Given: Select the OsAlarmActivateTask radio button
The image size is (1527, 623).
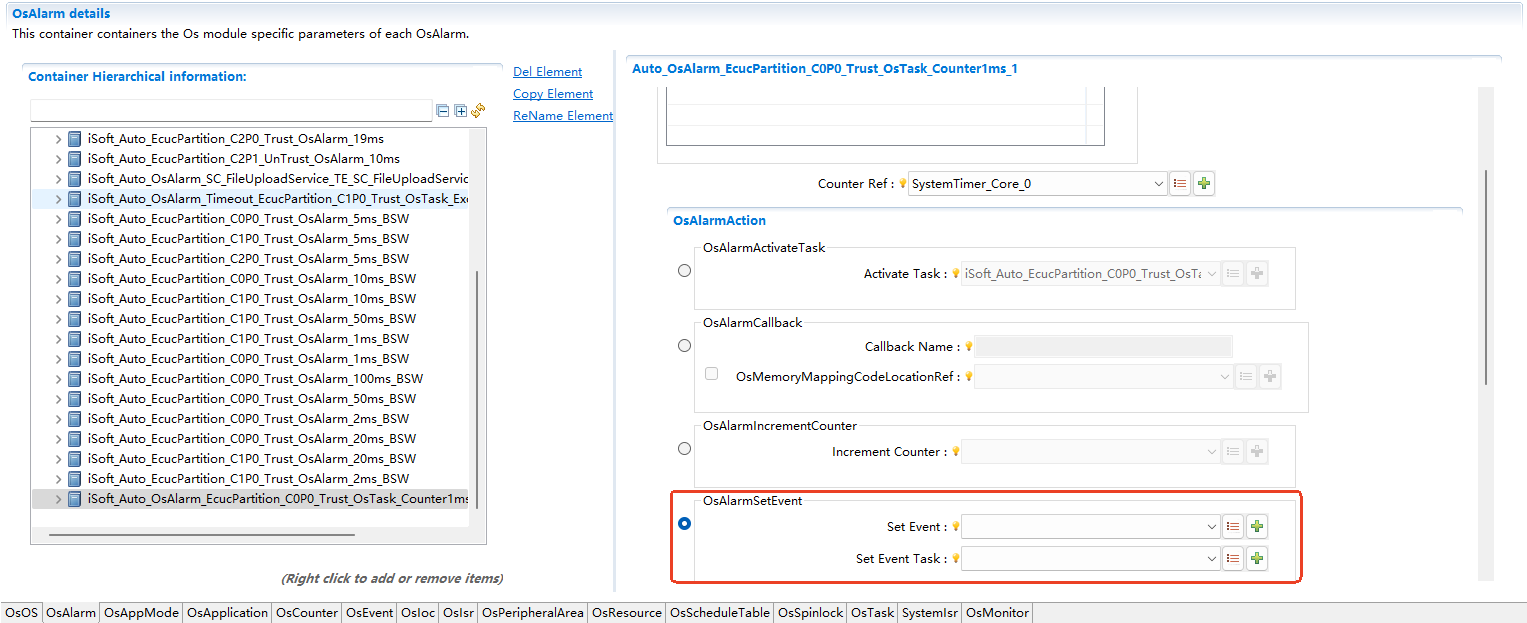Looking at the screenshot, I should pos(684,271).
